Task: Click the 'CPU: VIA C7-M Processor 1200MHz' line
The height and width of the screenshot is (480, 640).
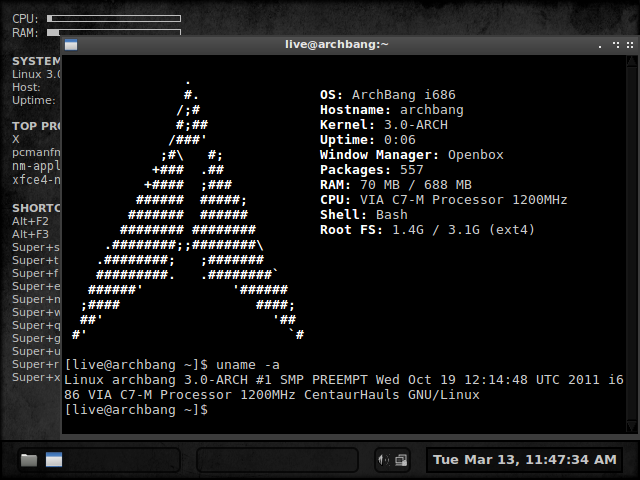Action: click(443, 200)
